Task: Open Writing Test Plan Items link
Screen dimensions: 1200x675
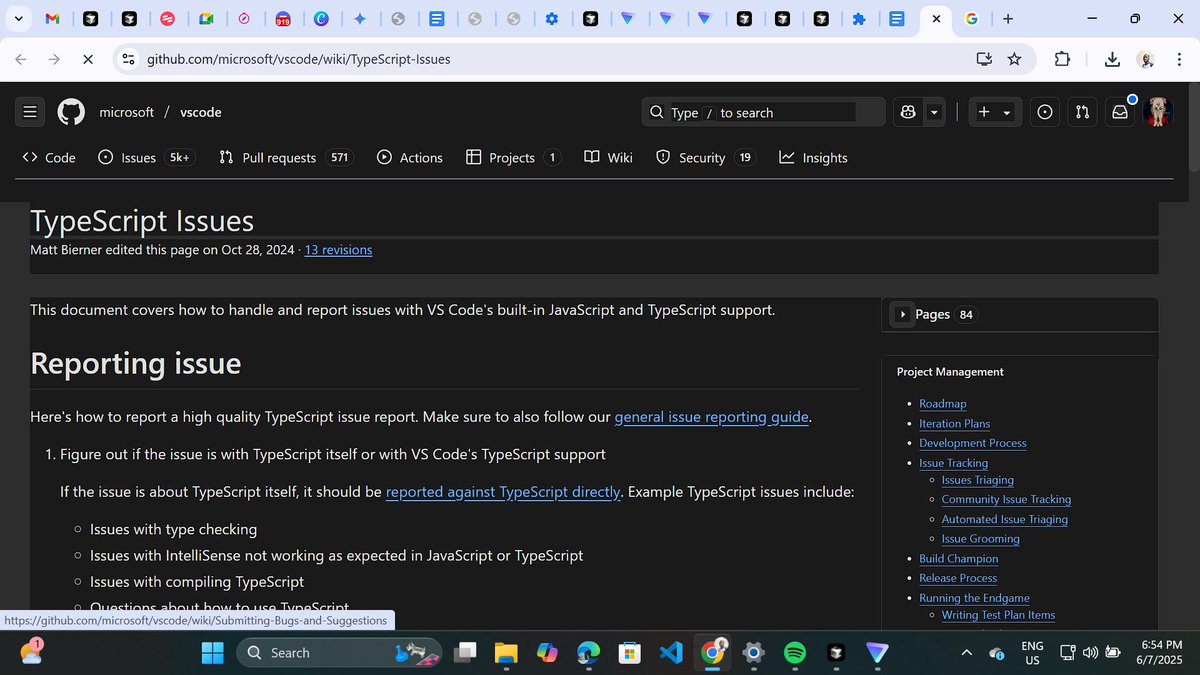Action: point(998,615)
